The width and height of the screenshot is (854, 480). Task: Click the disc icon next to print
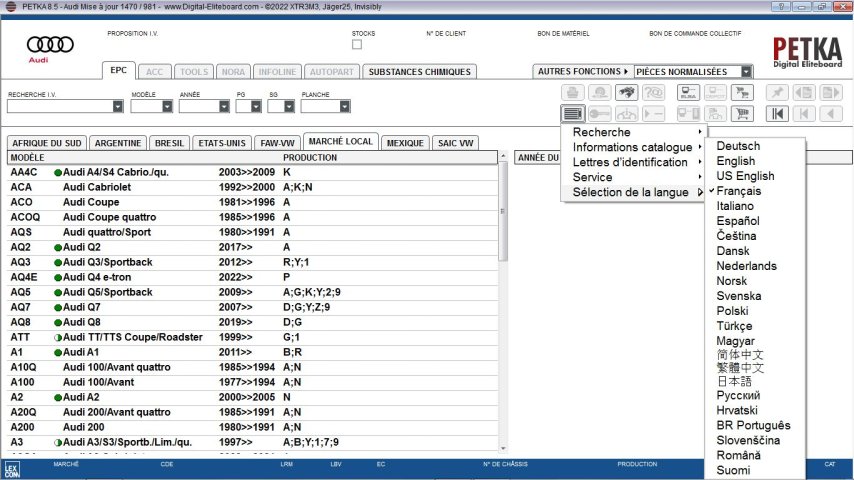pos(600,93)
